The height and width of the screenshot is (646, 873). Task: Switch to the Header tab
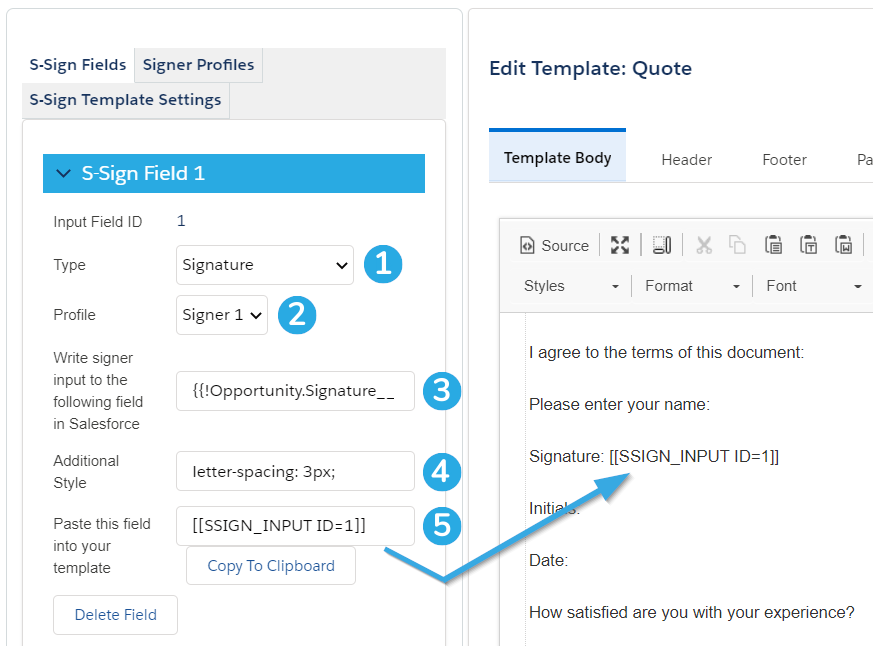coord(686,160)
